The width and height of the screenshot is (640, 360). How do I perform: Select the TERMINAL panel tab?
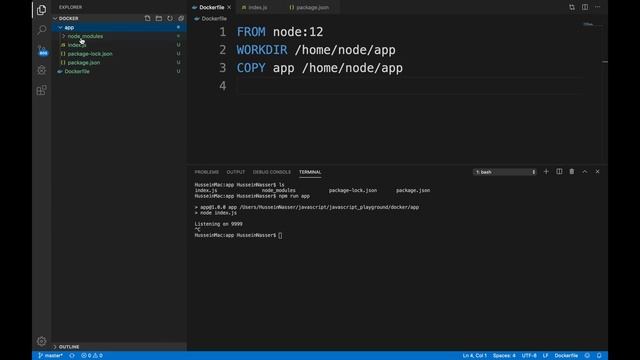[310, 172]
